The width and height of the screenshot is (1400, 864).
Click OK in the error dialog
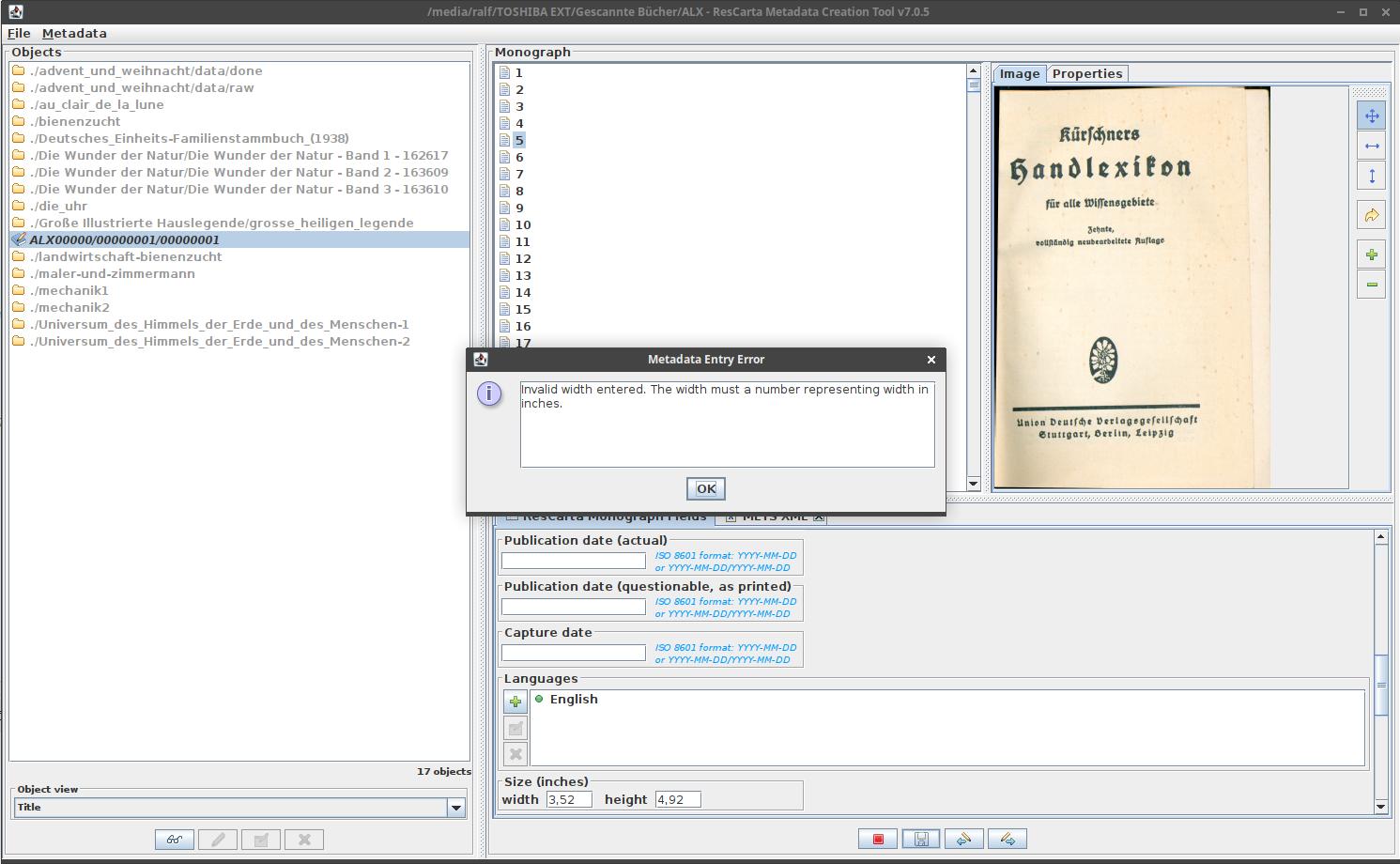[706, 488]
